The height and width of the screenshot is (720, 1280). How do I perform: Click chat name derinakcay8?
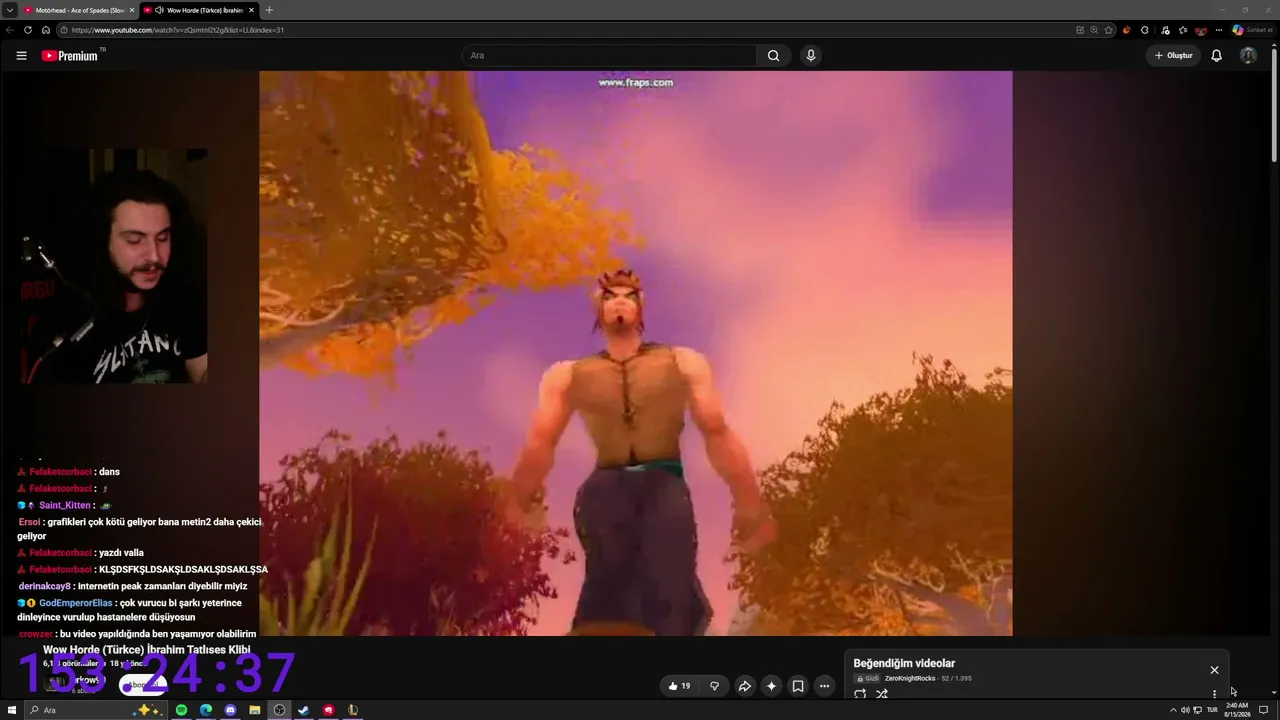(x=45, y=586)
